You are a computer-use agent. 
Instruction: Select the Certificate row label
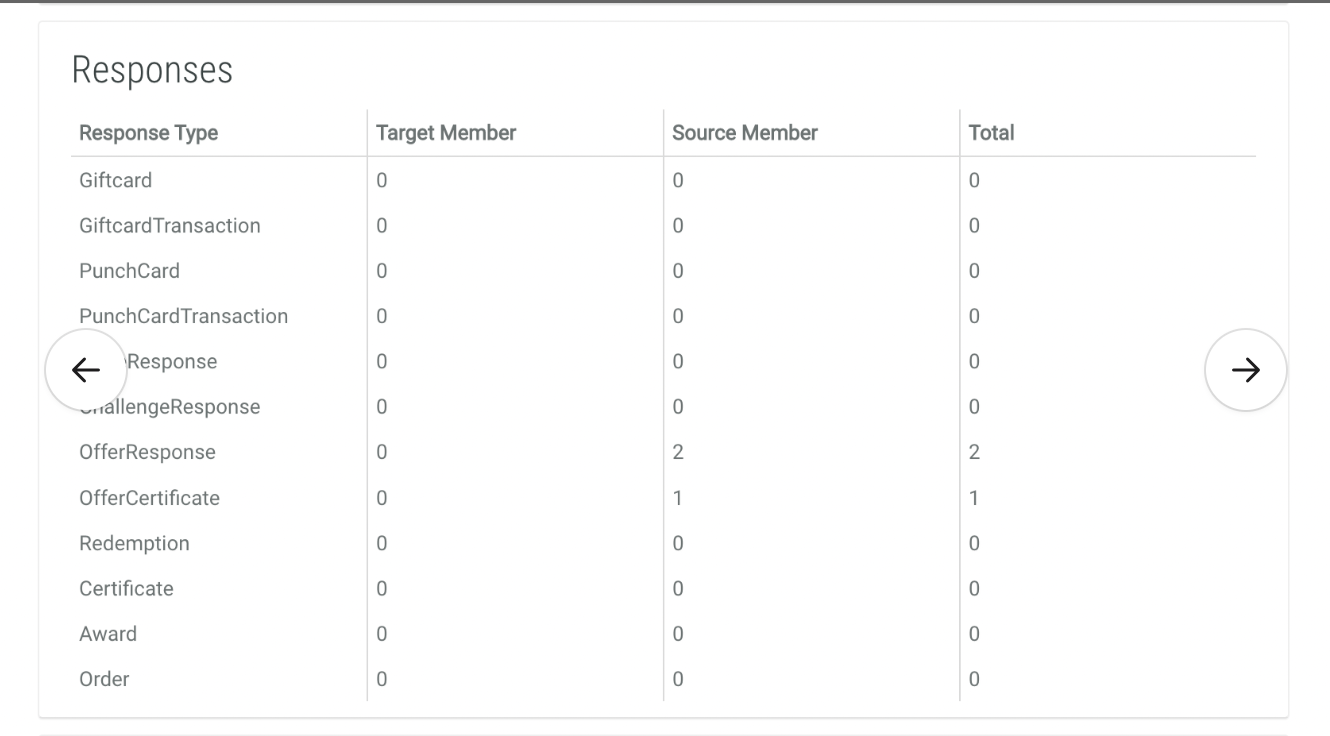pyautogui.click(x=127, y=589)
